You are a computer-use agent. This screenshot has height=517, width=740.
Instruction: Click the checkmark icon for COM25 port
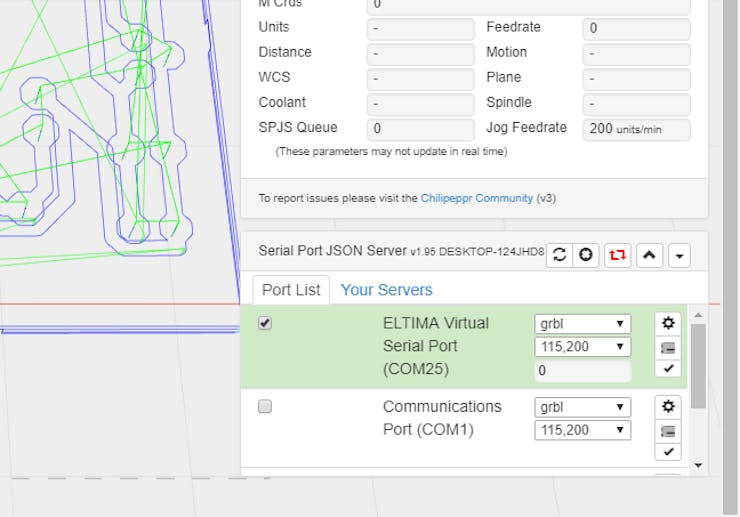tap(668, 368)
